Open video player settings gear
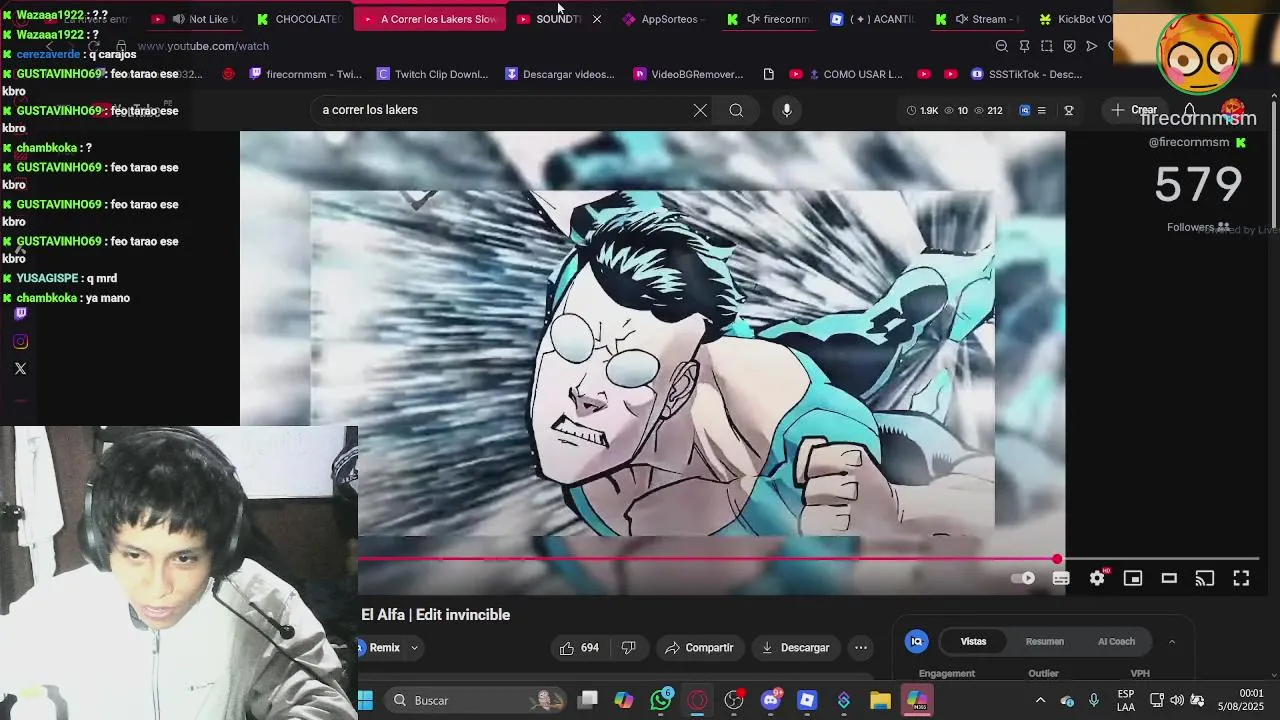The width and height of the screenshot is (1280, 720). (1097, 578)
